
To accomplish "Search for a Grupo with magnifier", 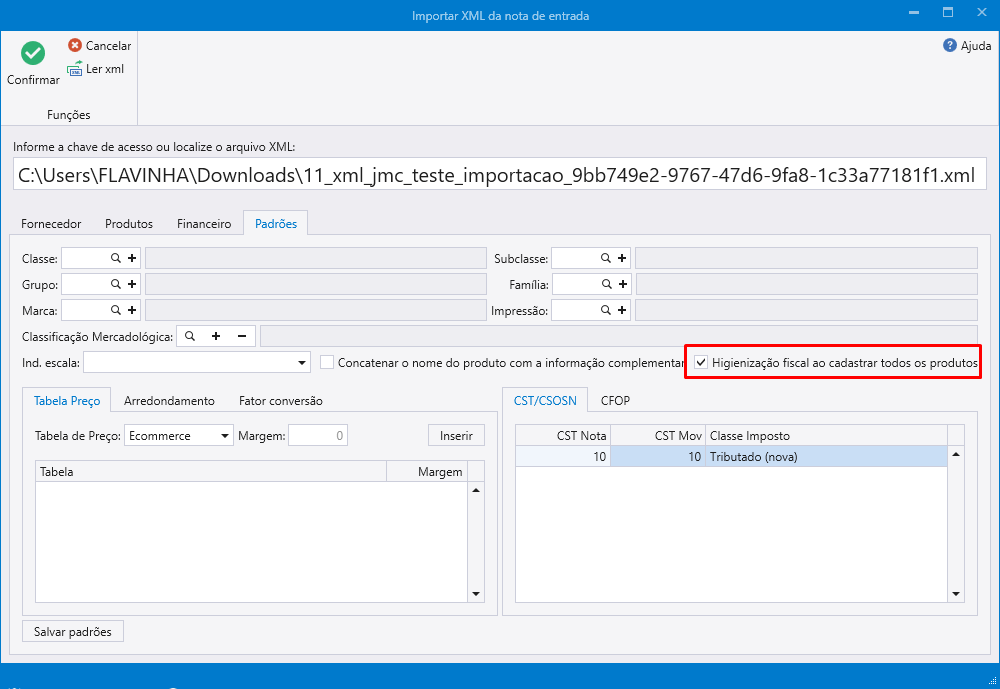I will coord(115,284).
